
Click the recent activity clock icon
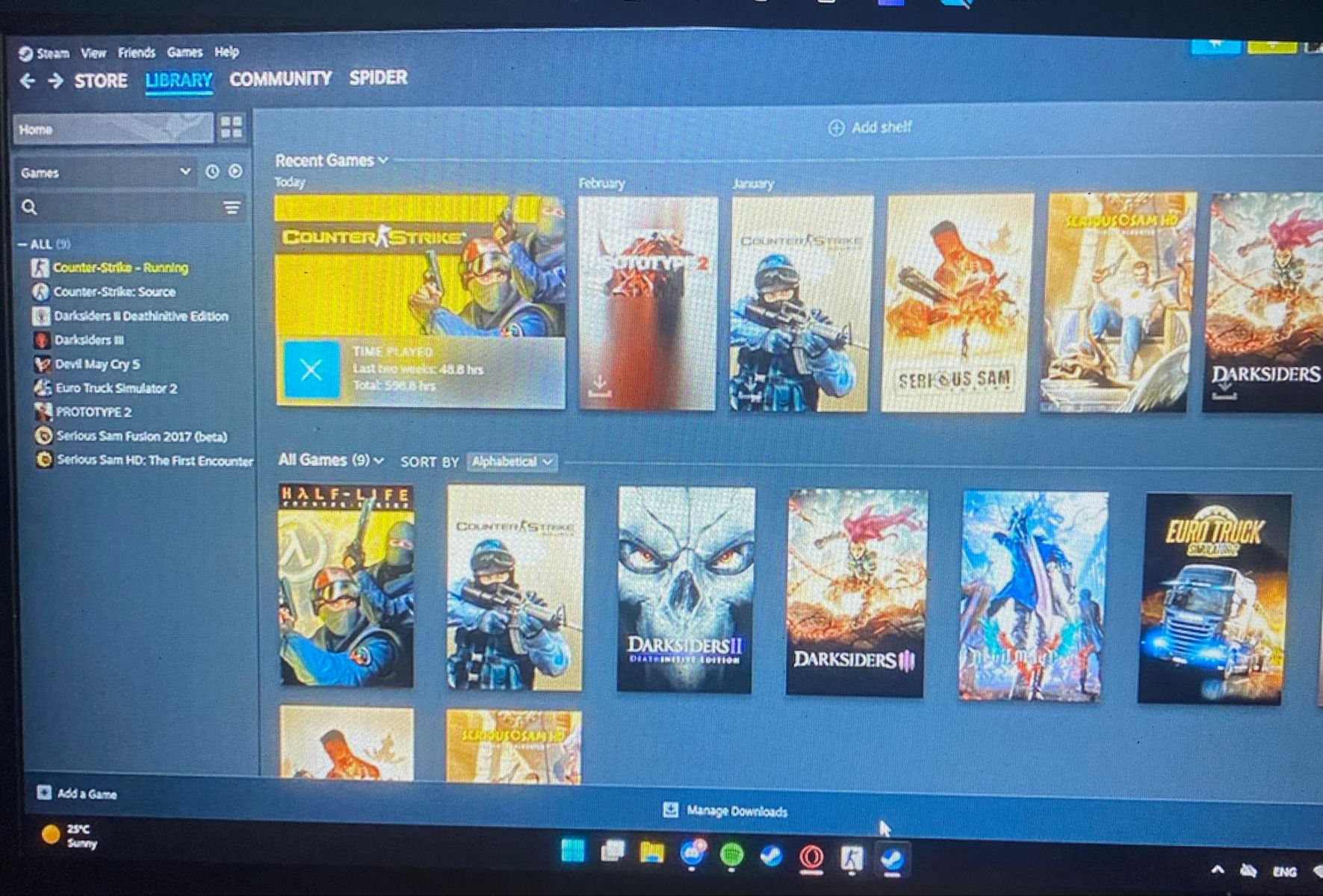[x=212, y=172]
